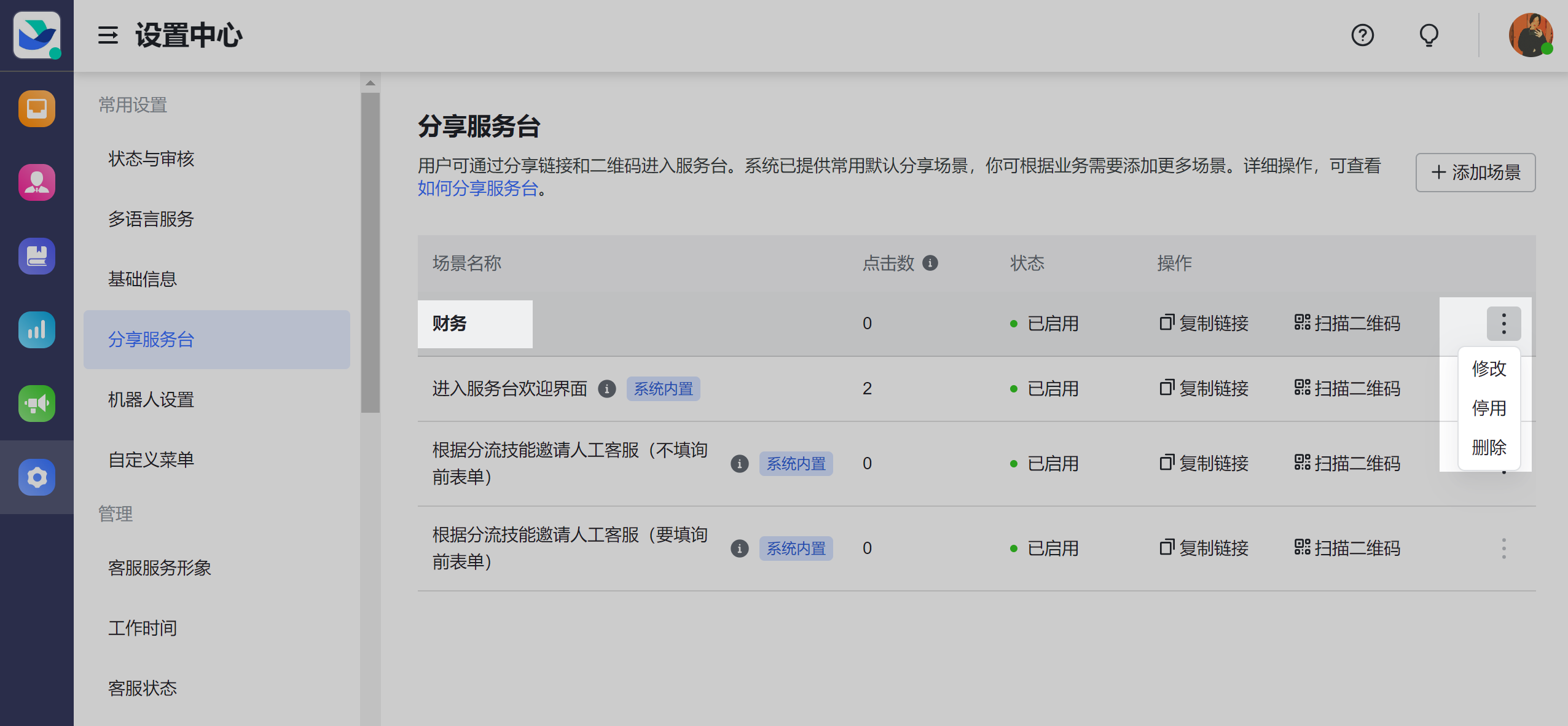Click 系统内置 tag on 要填询前表单 row
This screenshot has width=1568, height=726.
pyautogui.click(x=796, y=548)
